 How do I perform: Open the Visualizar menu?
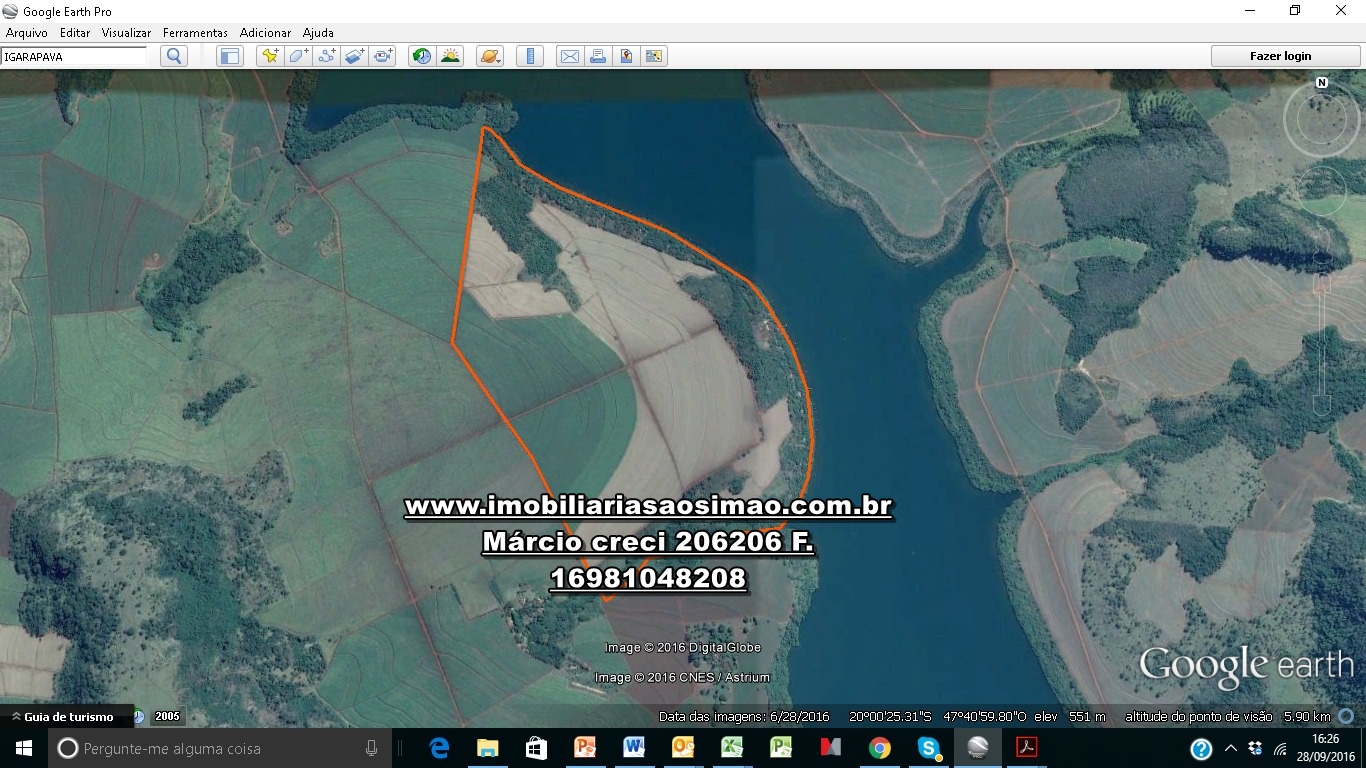pyautogui.click(x=126, y=33)
